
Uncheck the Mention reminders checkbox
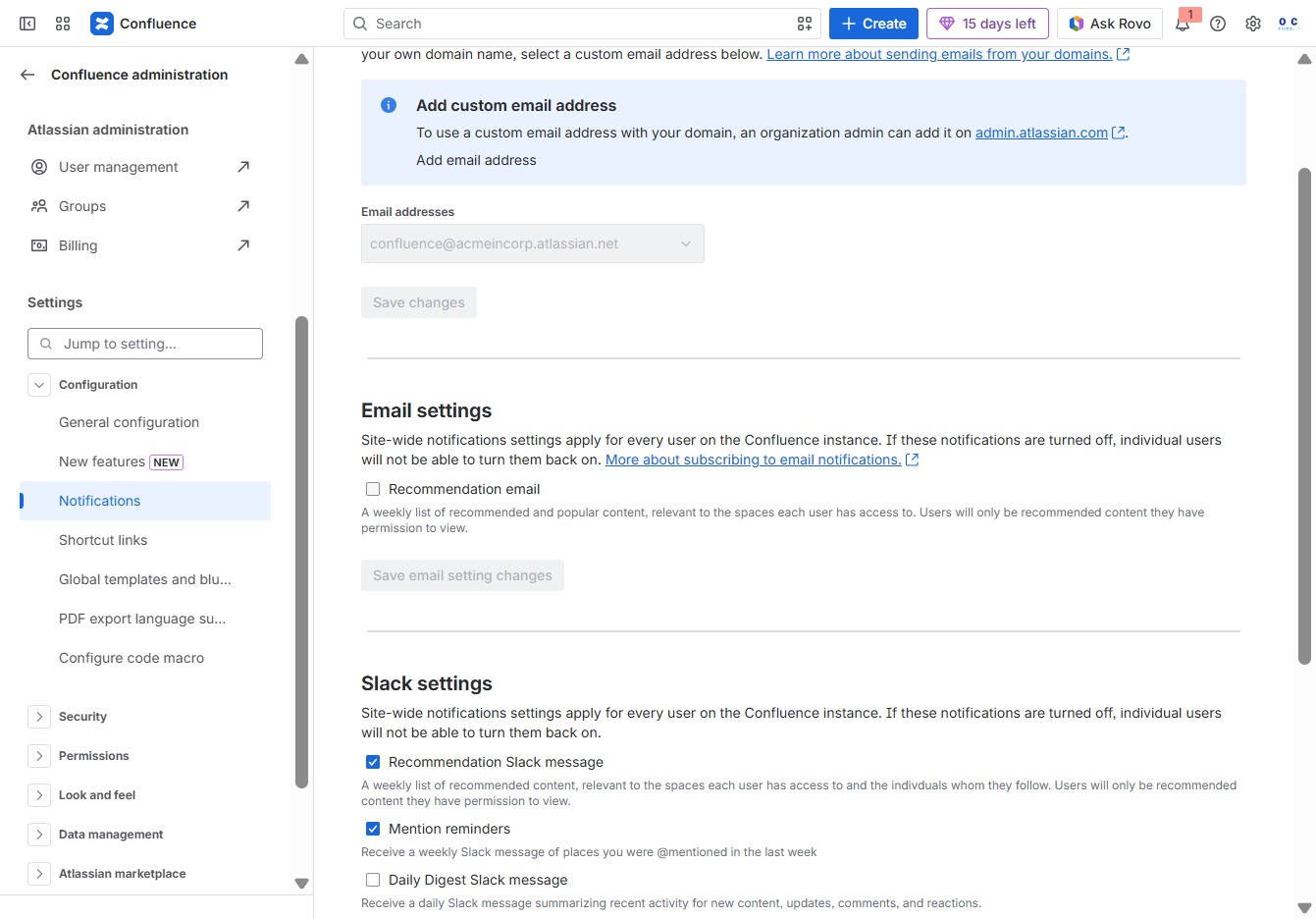(373, 829)
